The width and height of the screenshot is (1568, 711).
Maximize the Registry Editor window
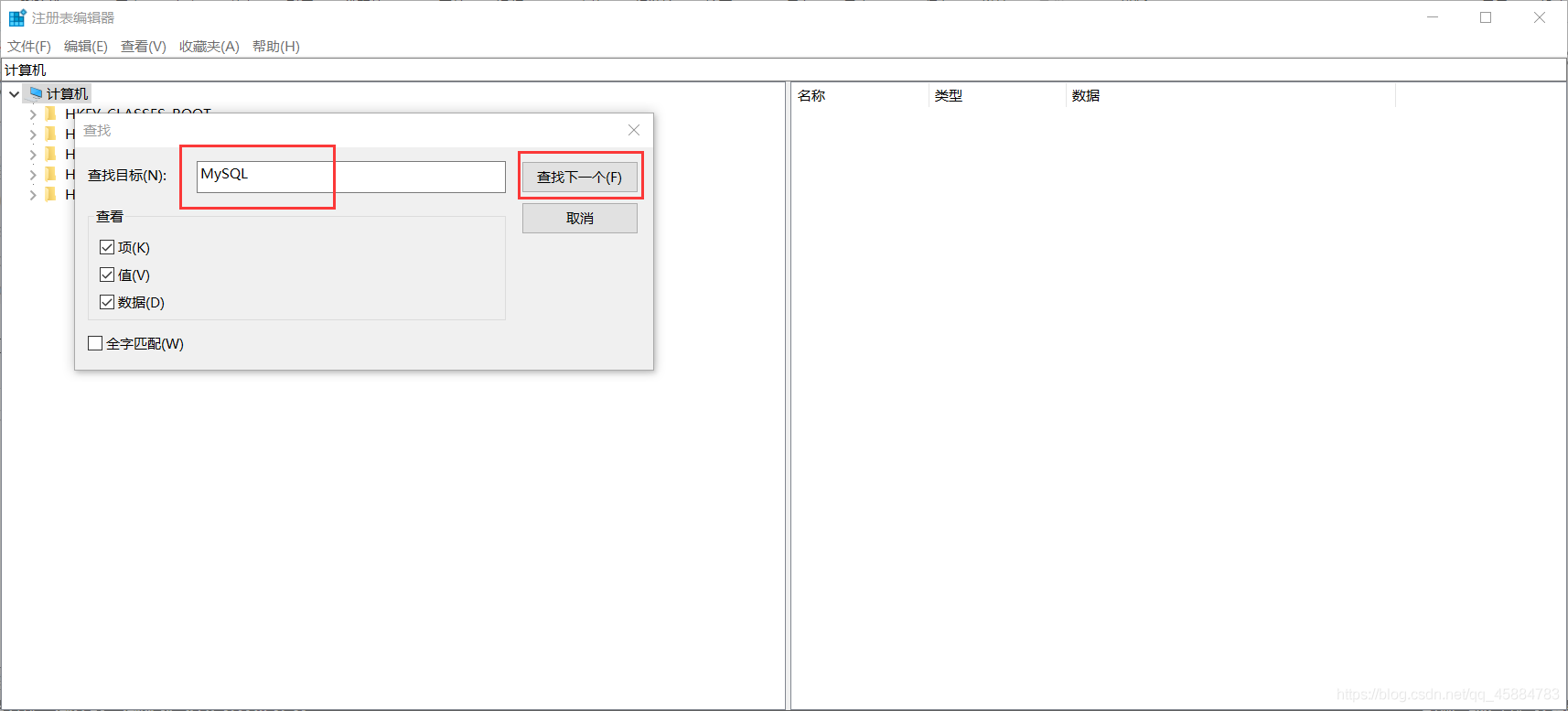pyautogui.click(x=1486, y=17)
